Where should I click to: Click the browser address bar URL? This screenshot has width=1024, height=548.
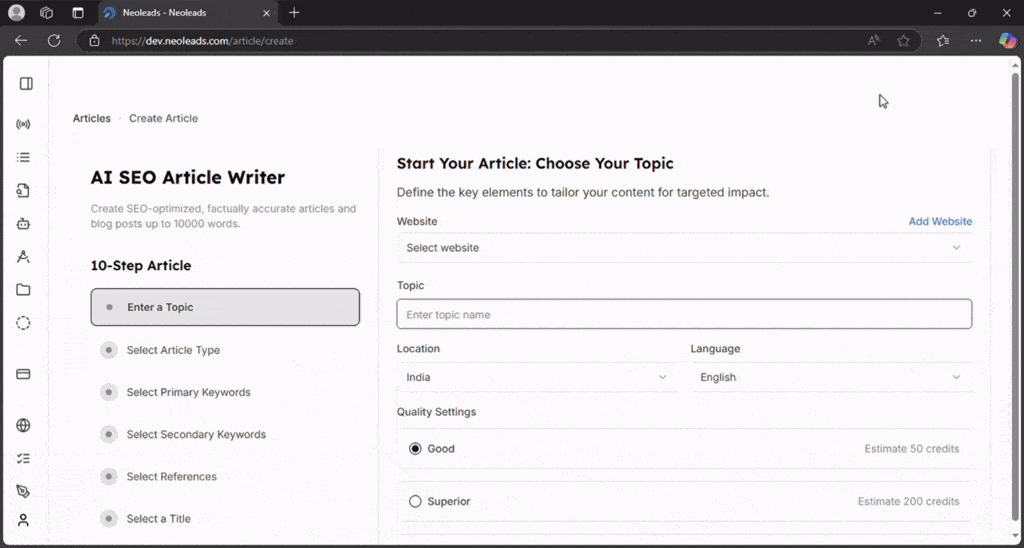[202, 40]
